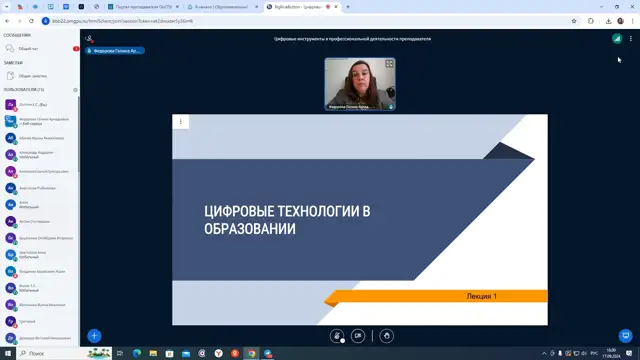The image size is (640, 360).
Task: Click the presentation minimize button at bottom right
Action: click(x=625, y=336)
